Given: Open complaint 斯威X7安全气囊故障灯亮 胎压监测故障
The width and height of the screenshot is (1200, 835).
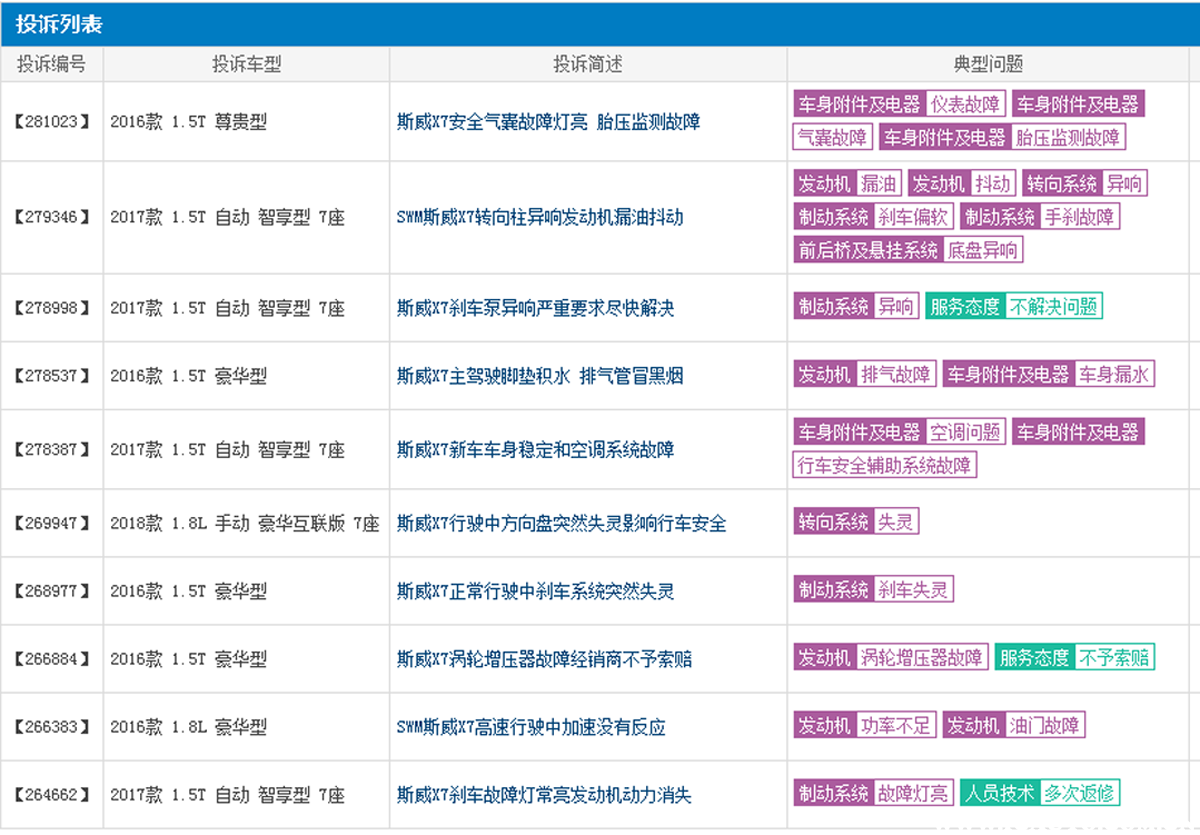Looking at the screenshot, I should tap(548, 122).
